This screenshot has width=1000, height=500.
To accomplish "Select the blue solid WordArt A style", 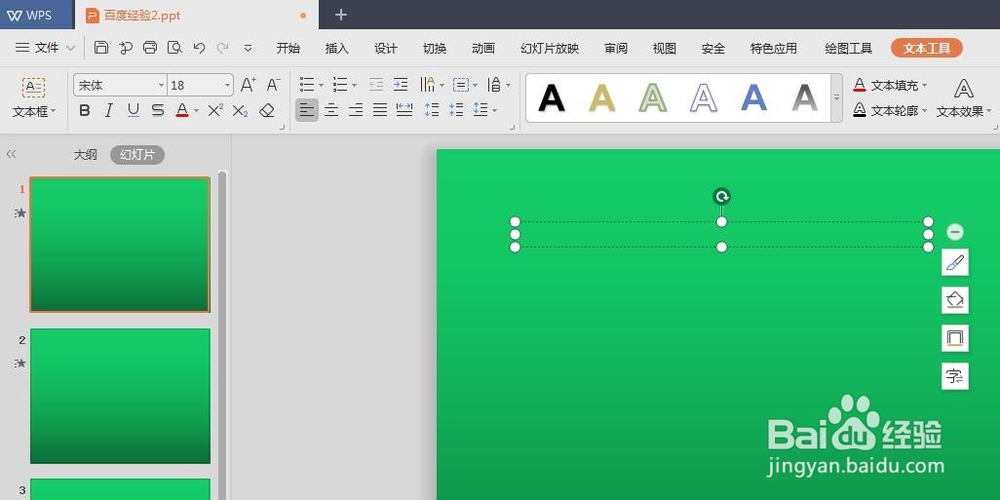I will coord(754,98).
